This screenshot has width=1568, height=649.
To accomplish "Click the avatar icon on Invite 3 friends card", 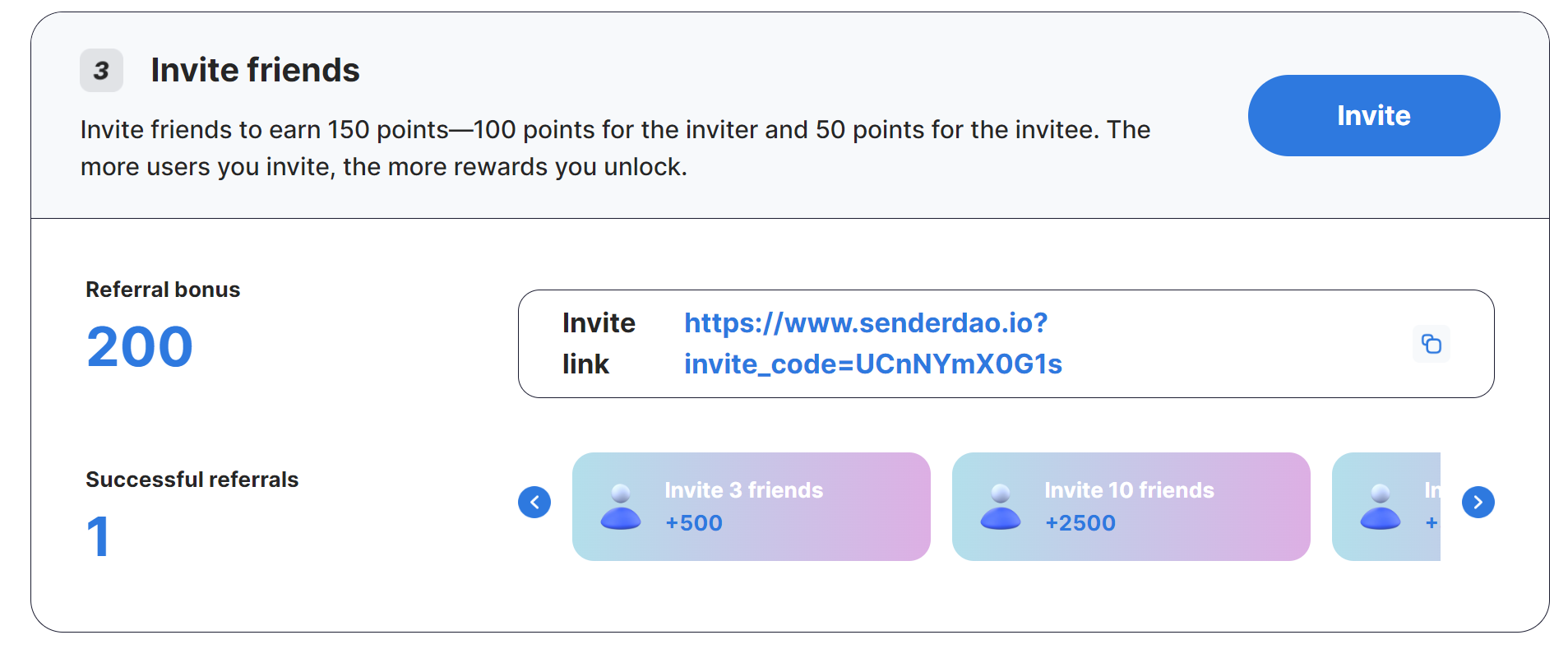I will [x=621, y=507].
